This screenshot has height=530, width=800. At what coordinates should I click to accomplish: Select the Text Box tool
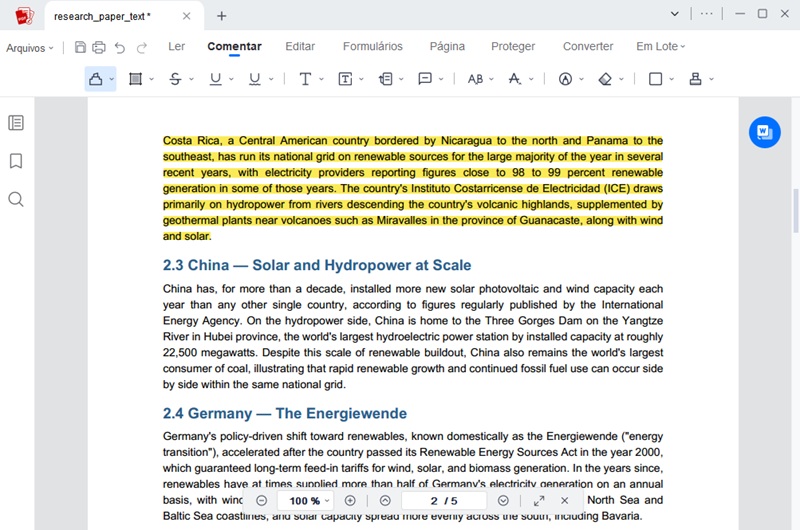[x=345, y=79]
